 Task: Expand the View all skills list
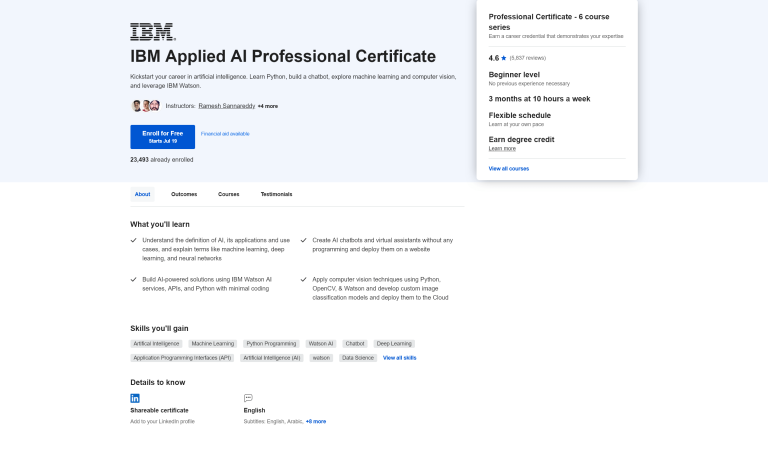coord(399,357)
